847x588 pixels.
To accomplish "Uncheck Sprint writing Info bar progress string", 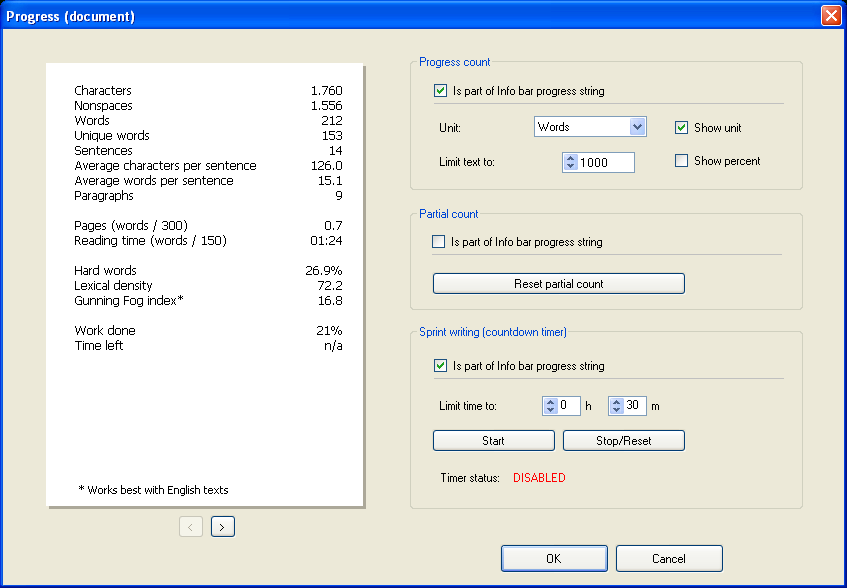I will 440,365.
